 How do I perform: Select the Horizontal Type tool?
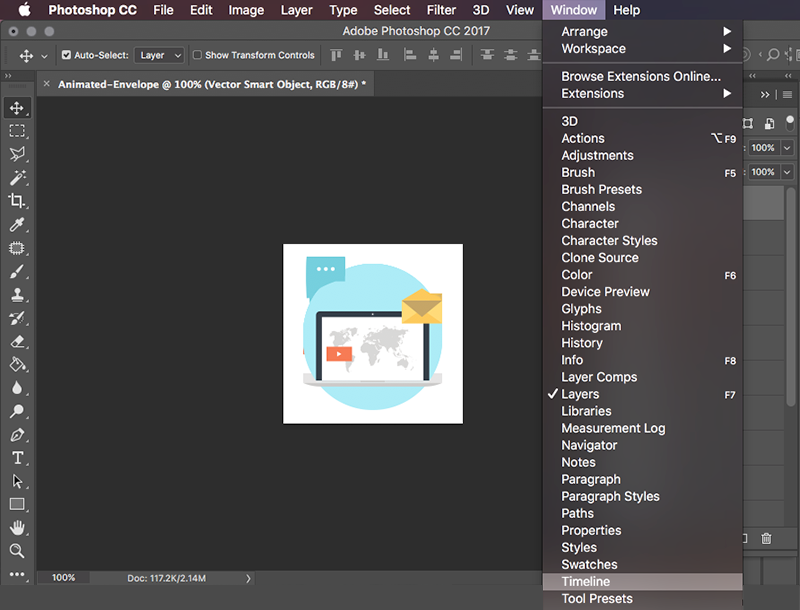click(17, 458)
